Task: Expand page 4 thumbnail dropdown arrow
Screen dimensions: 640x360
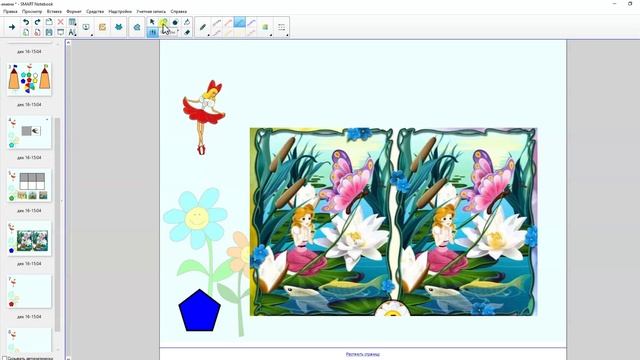Action: [47, 119]
